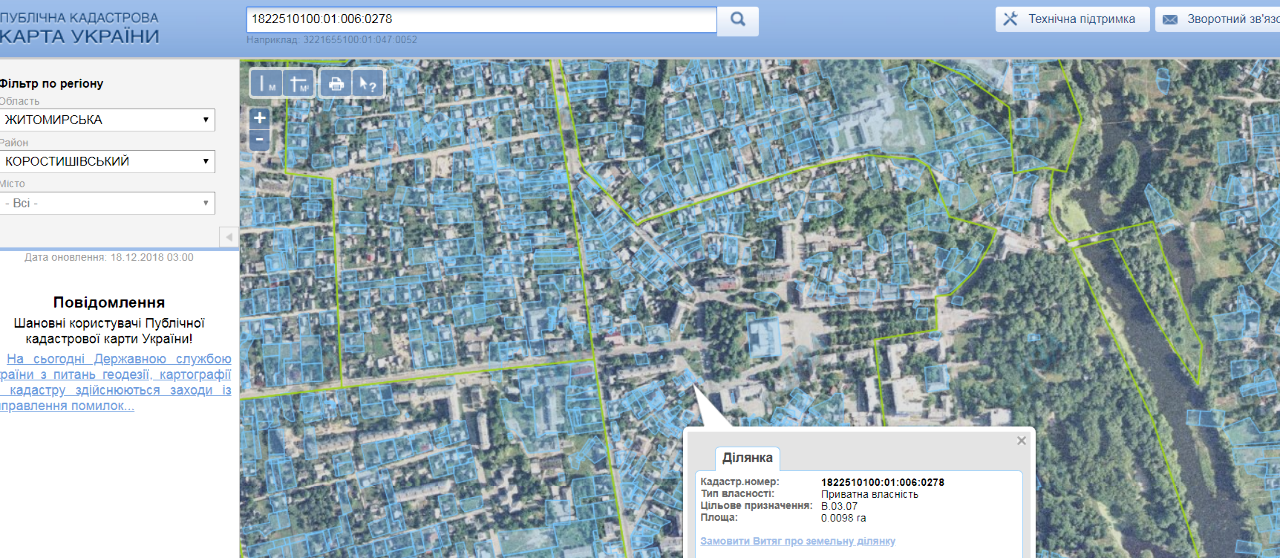This screenshot has height=558, width=1280.
Task: Open the Район dropdown showing КОРОСТИШІВСЬКИЙ
Action: point(107,161)
